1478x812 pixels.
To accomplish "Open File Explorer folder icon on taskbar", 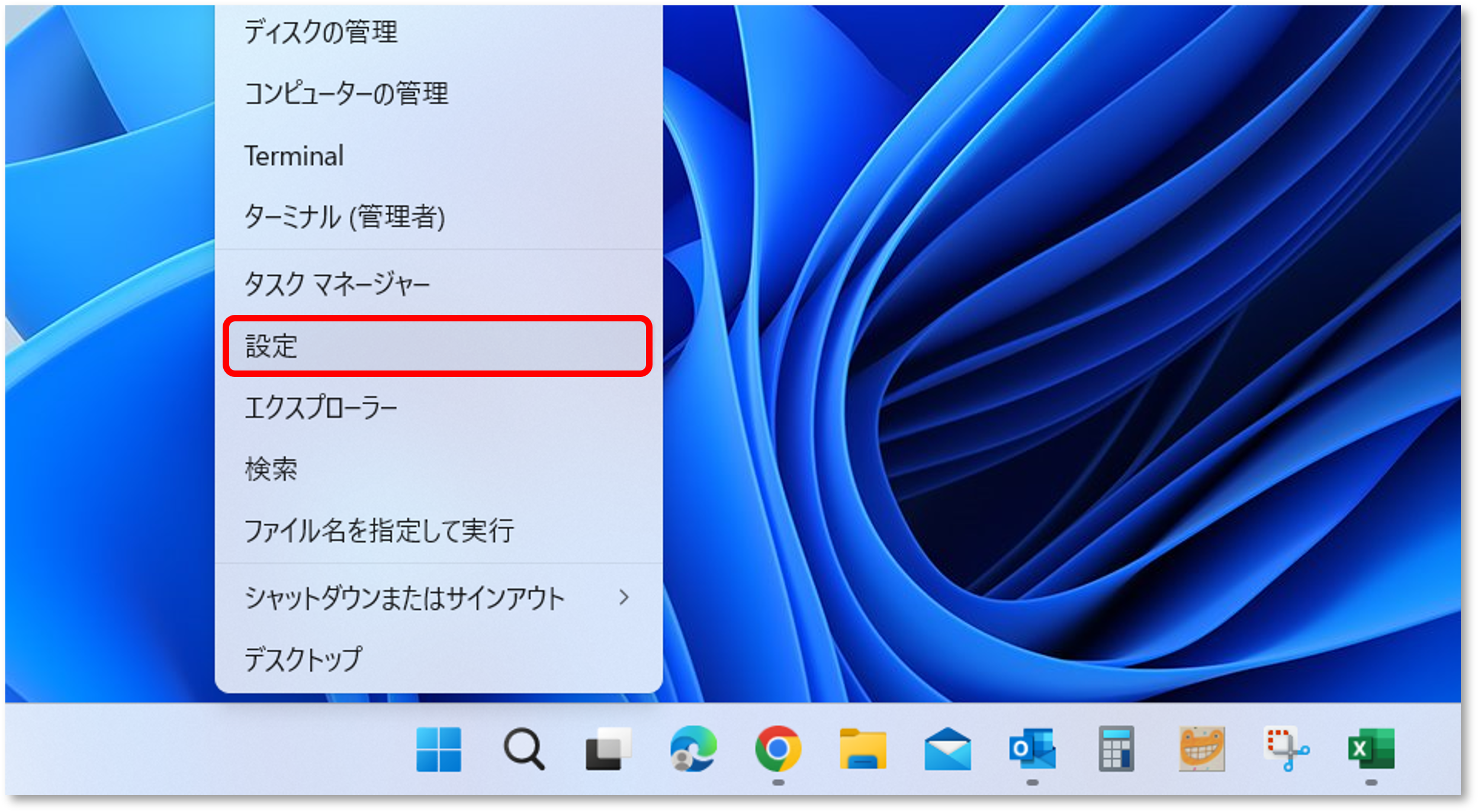I will tap(863, 749).
